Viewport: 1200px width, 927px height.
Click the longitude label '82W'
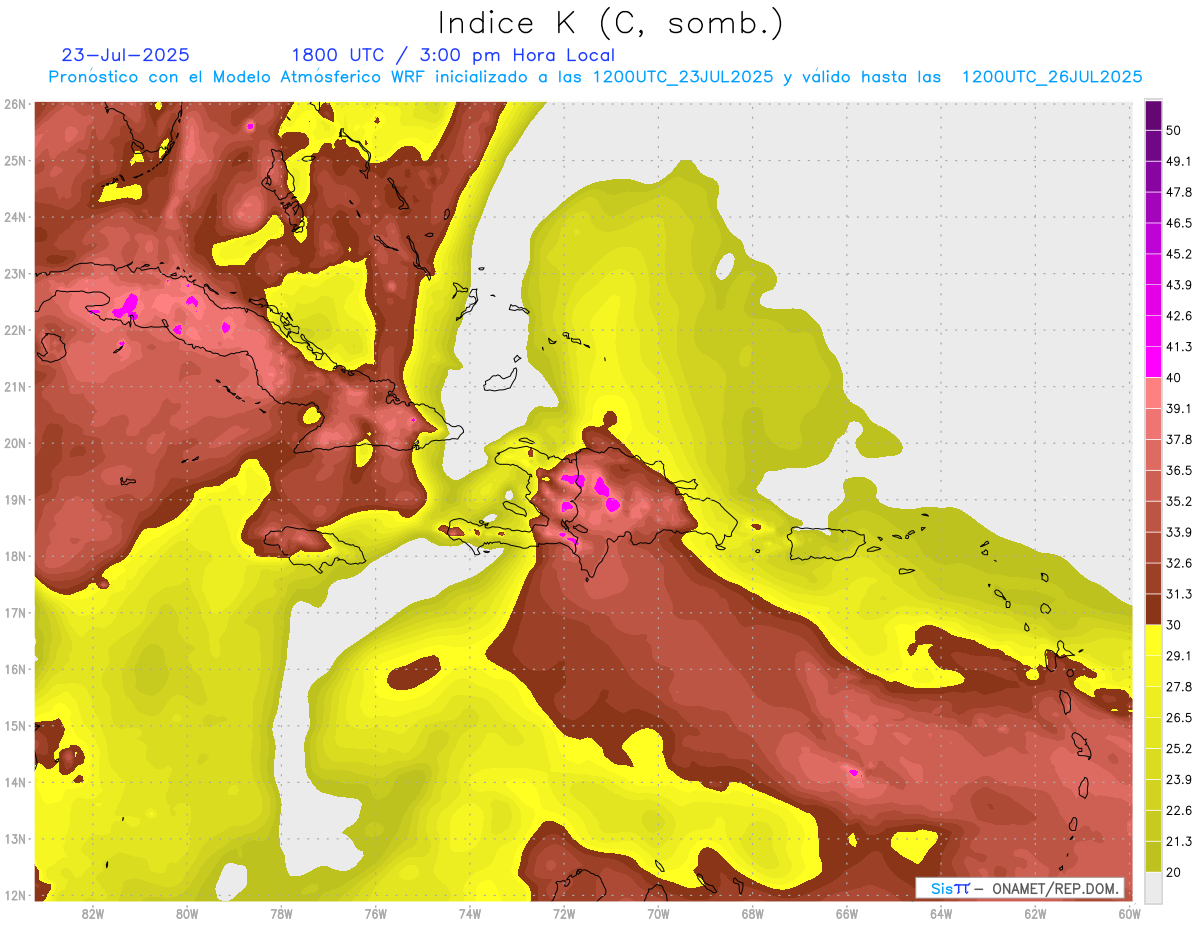tap(93, 914)
